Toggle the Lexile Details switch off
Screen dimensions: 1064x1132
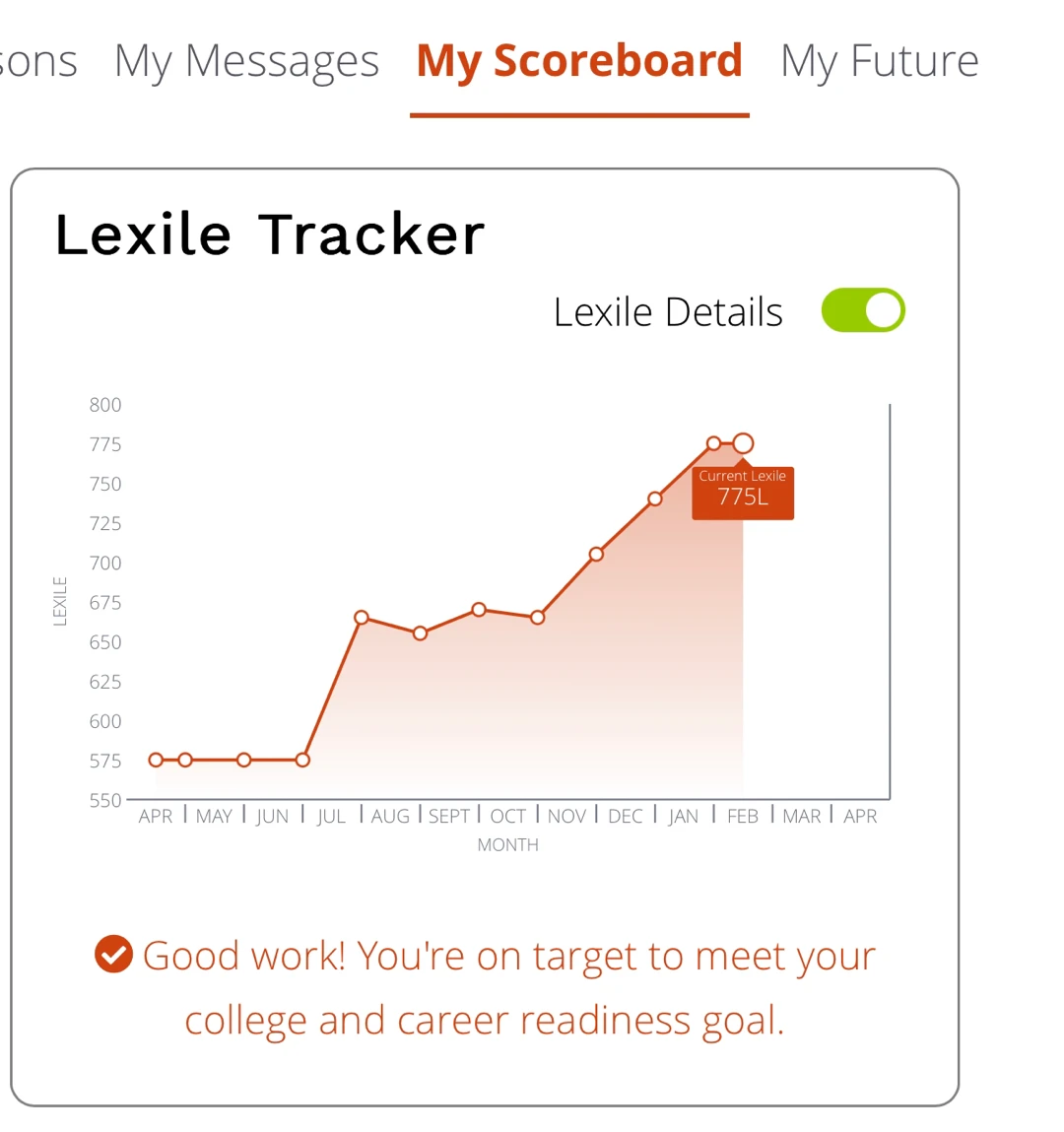coord(863,310)
